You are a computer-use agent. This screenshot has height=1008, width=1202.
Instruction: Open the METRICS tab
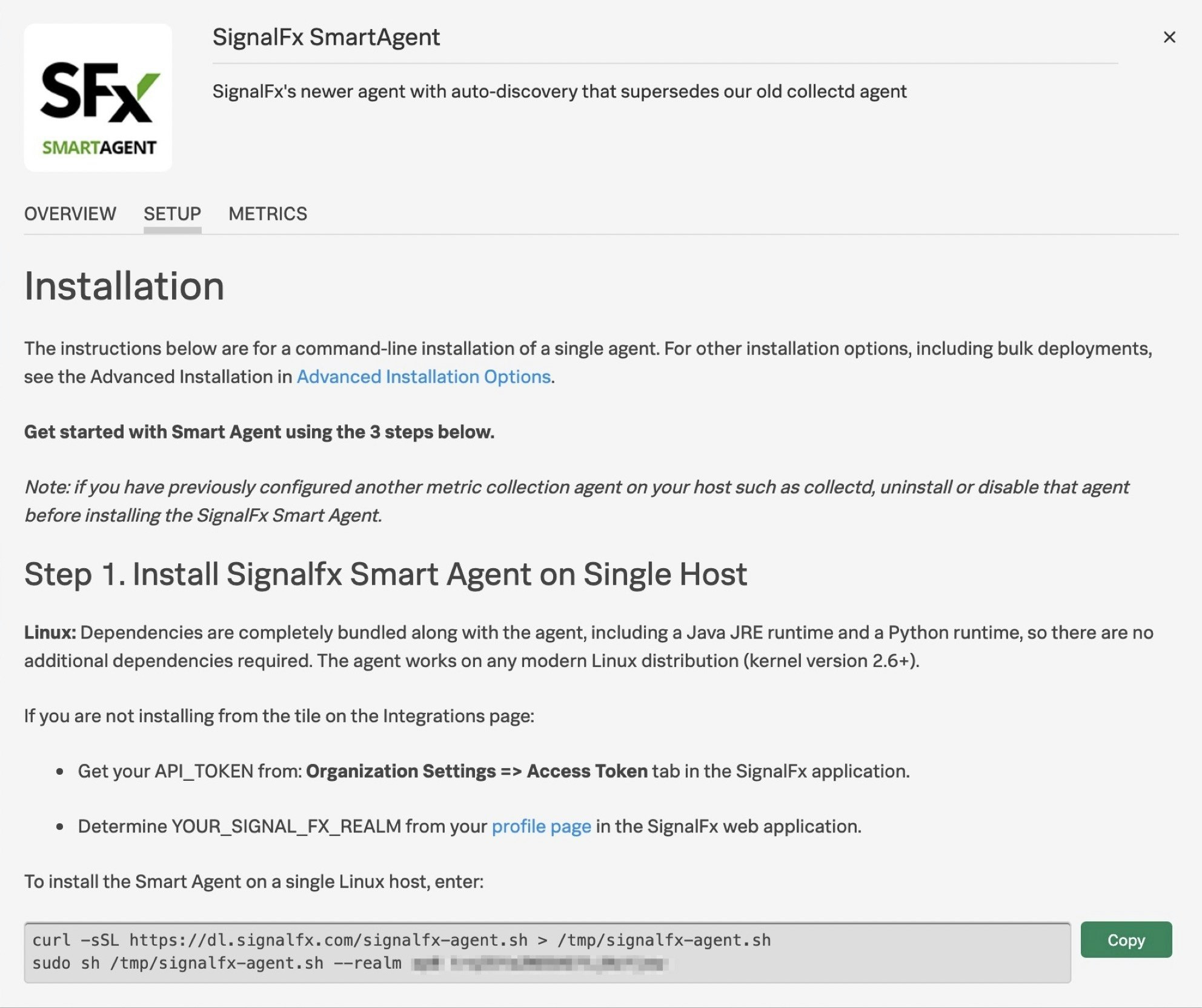coord(268,214)
